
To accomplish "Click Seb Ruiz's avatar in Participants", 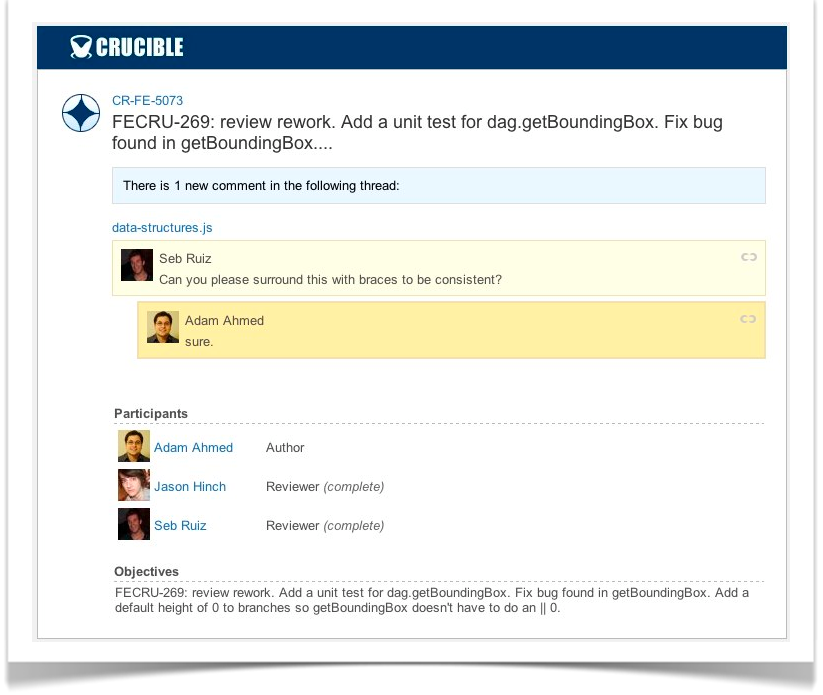I will coord(134,525).
